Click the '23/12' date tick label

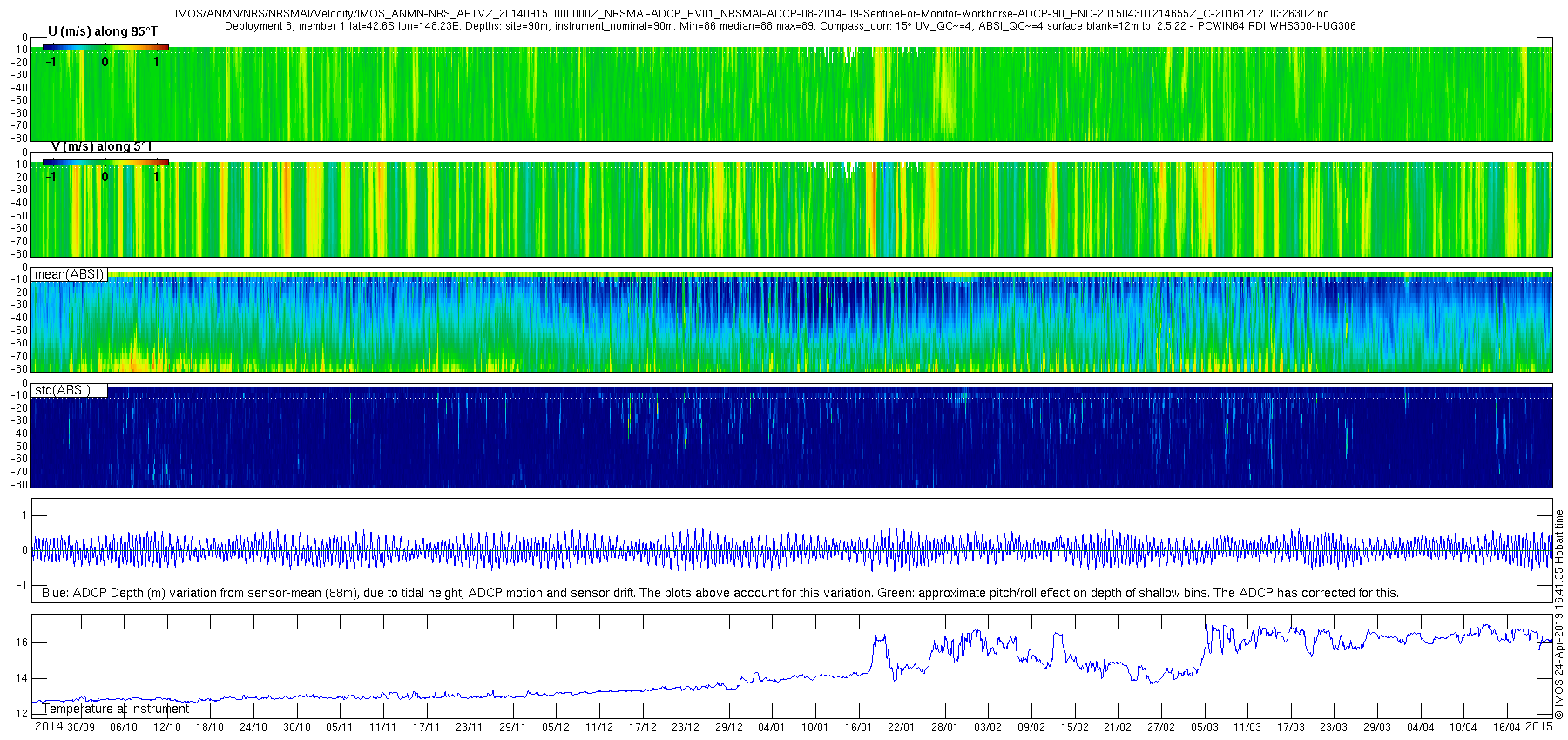click(686, 728)
